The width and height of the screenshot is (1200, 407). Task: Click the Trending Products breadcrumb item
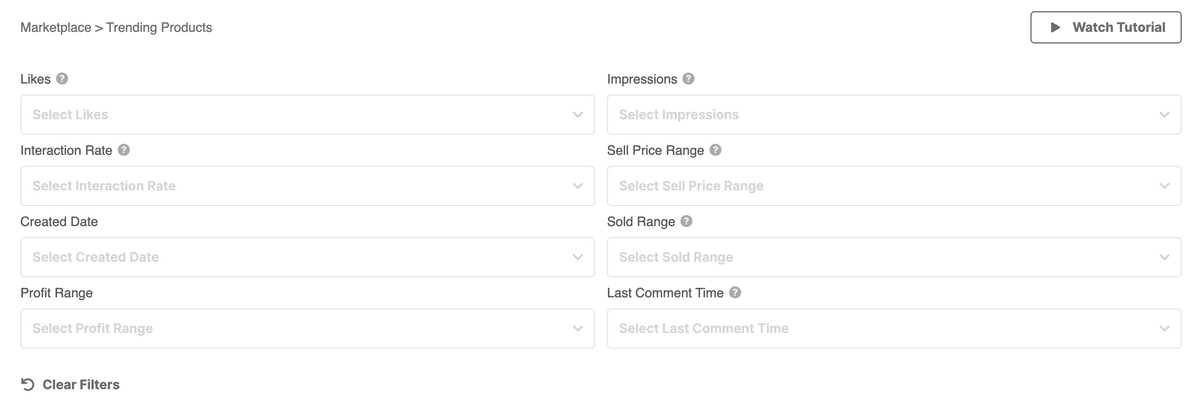pyautogui.click(x=159, y=28)
